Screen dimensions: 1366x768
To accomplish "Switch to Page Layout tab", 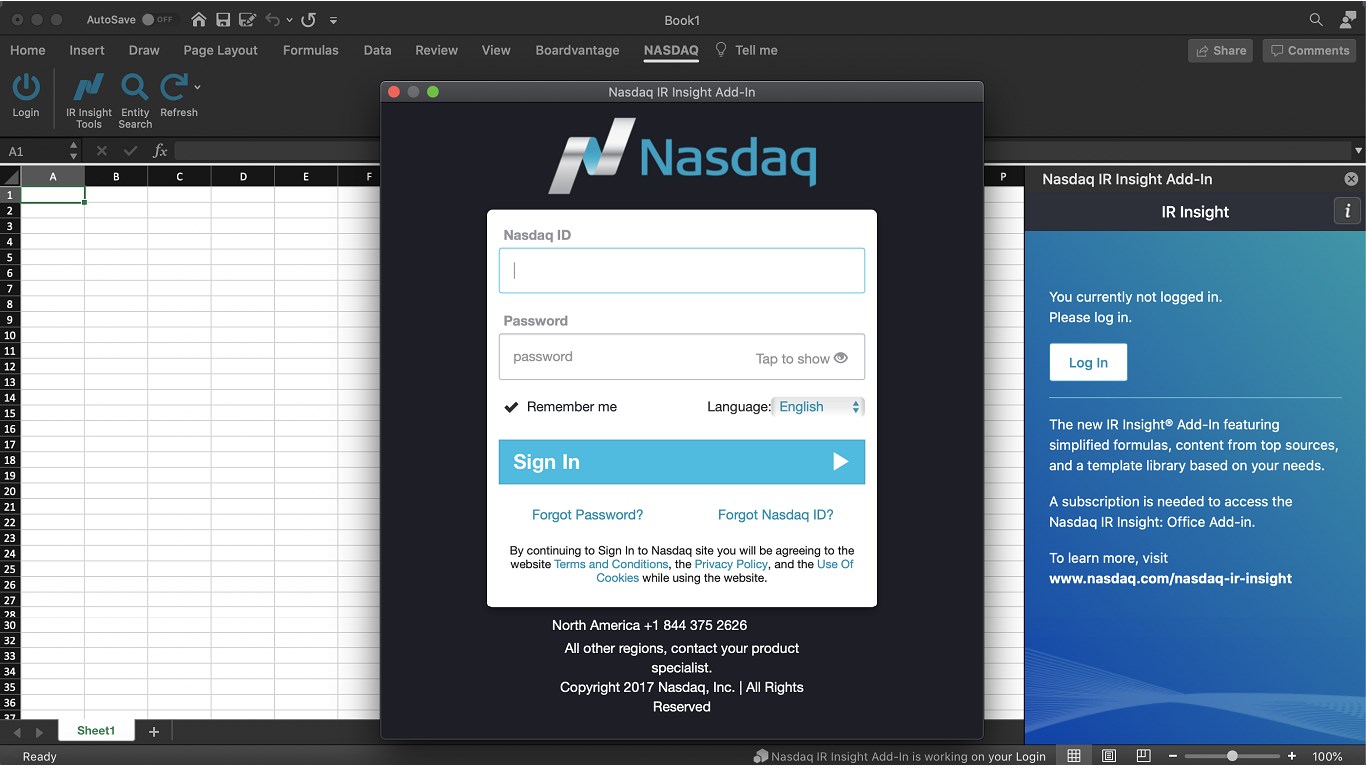I will click(x=220, y=50).
